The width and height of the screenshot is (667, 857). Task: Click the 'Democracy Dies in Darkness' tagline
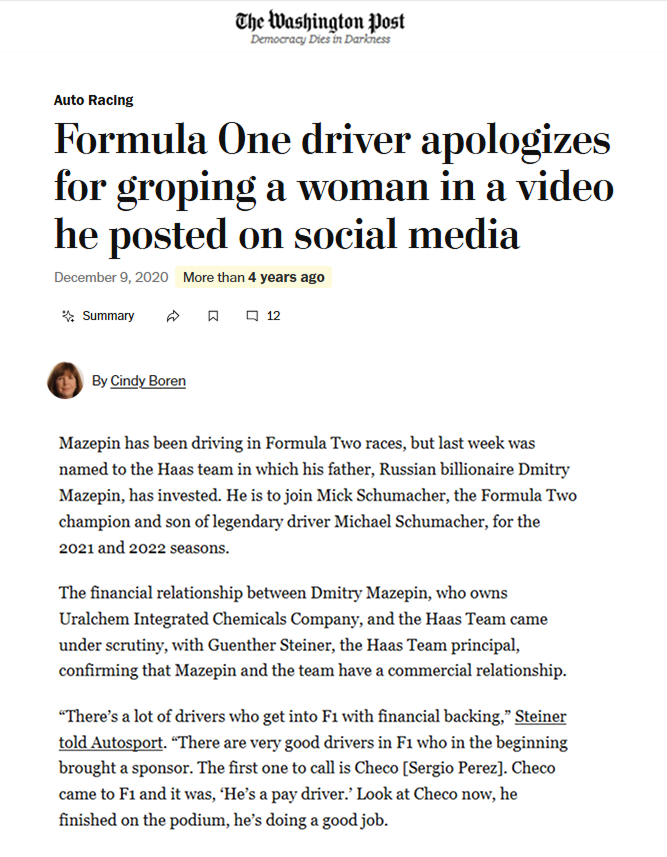coord(320,40)
